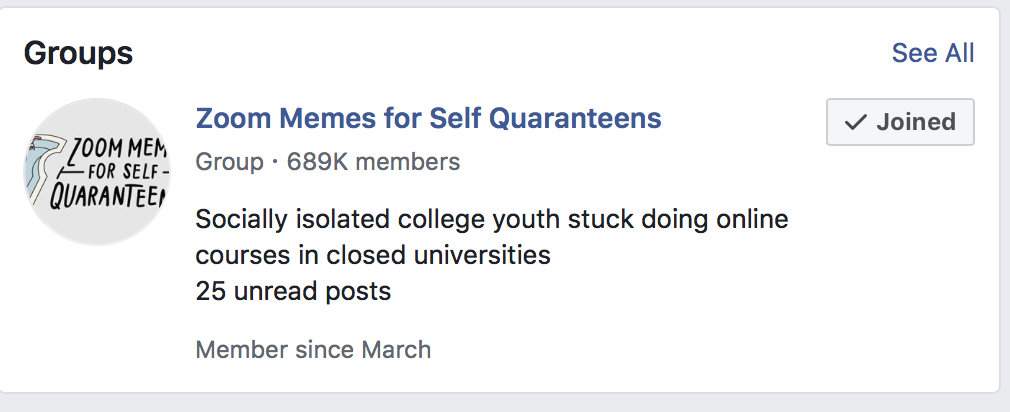Click the group description starting 'Socially isolated'
The image size is (1010, 412).
[492, 219]
